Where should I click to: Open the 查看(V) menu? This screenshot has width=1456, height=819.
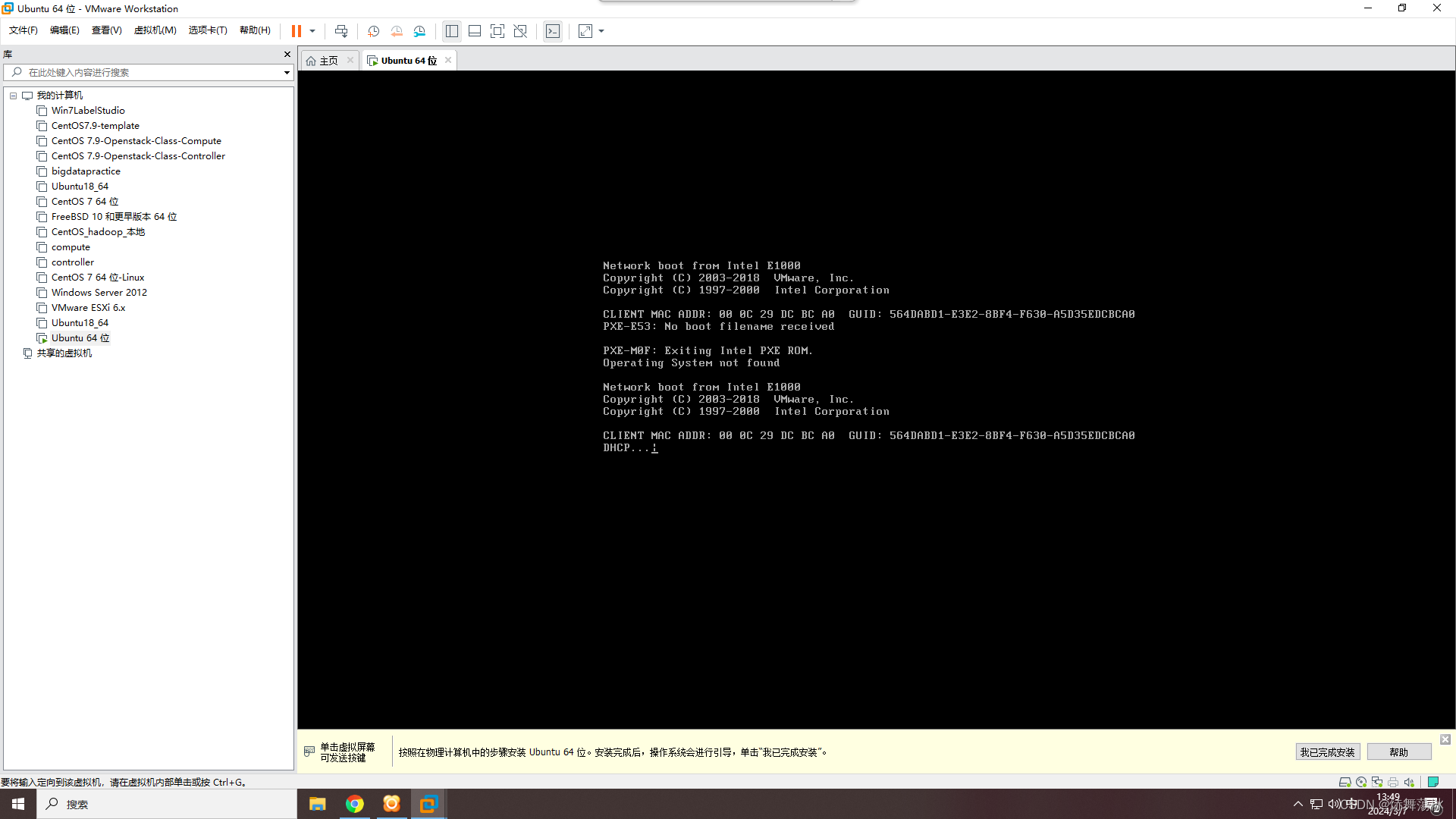[x=106, y=30]
